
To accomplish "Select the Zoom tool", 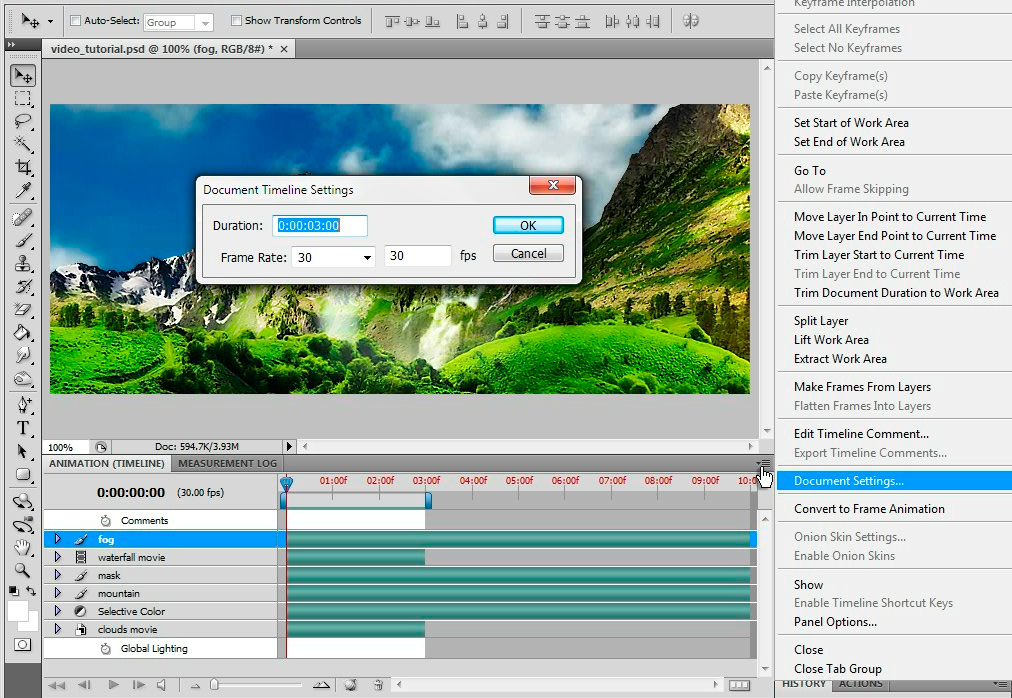I will (x=23, y=570).
